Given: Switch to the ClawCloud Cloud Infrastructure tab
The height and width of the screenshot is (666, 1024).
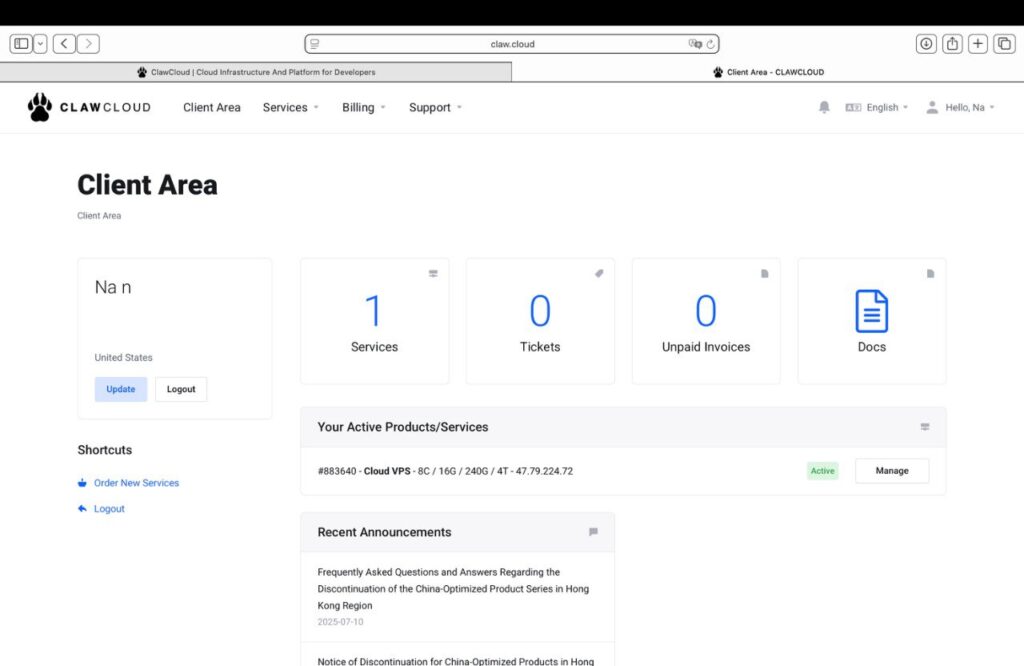Looking at the screenshot, I should (256, 72).
